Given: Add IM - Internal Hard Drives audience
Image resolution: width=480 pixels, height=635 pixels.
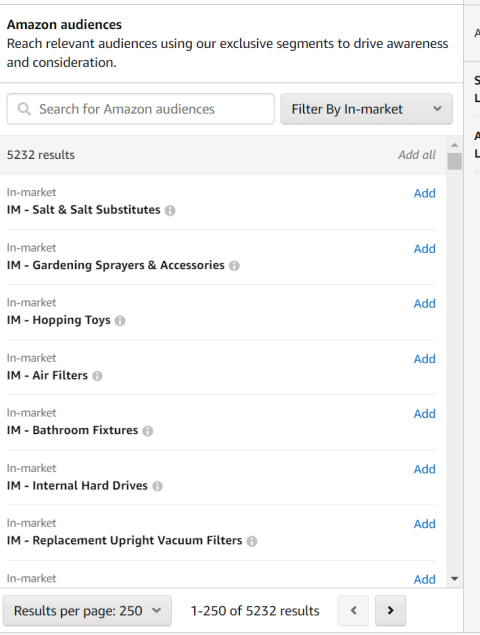Looking at the screenshot, I should (425, 469).
